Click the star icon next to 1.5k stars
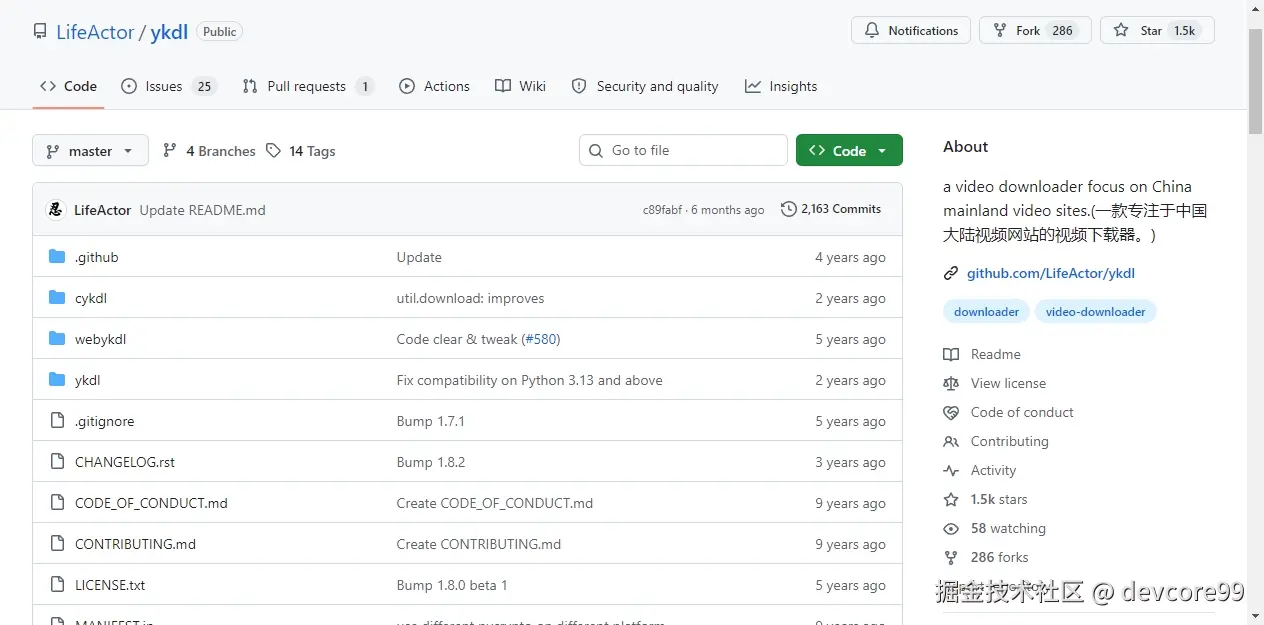This screenshot has height=625, width=1264. [951, 499]
